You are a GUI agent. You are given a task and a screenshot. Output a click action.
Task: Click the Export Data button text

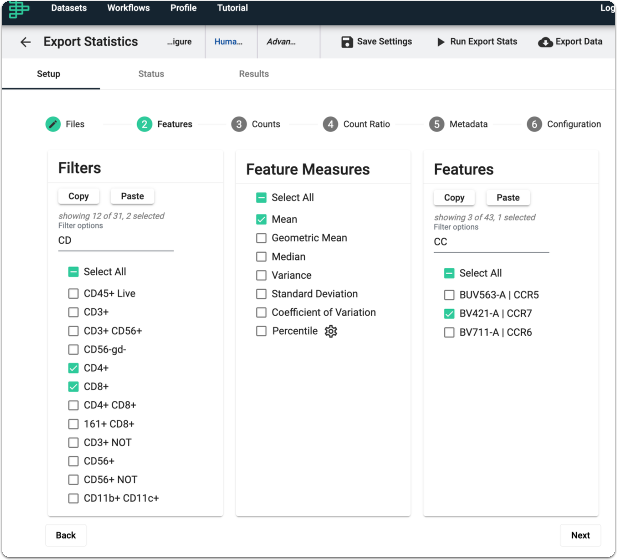pos(579,42)
